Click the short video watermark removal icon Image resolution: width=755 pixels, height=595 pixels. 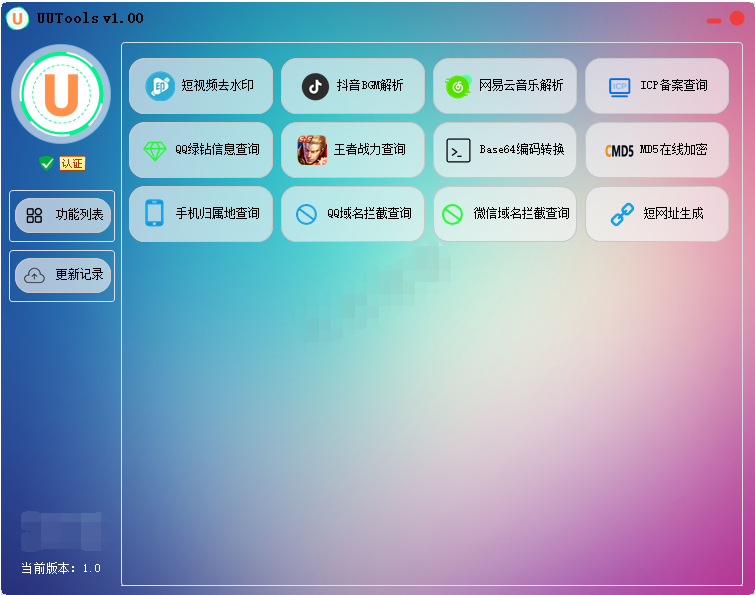160,86
